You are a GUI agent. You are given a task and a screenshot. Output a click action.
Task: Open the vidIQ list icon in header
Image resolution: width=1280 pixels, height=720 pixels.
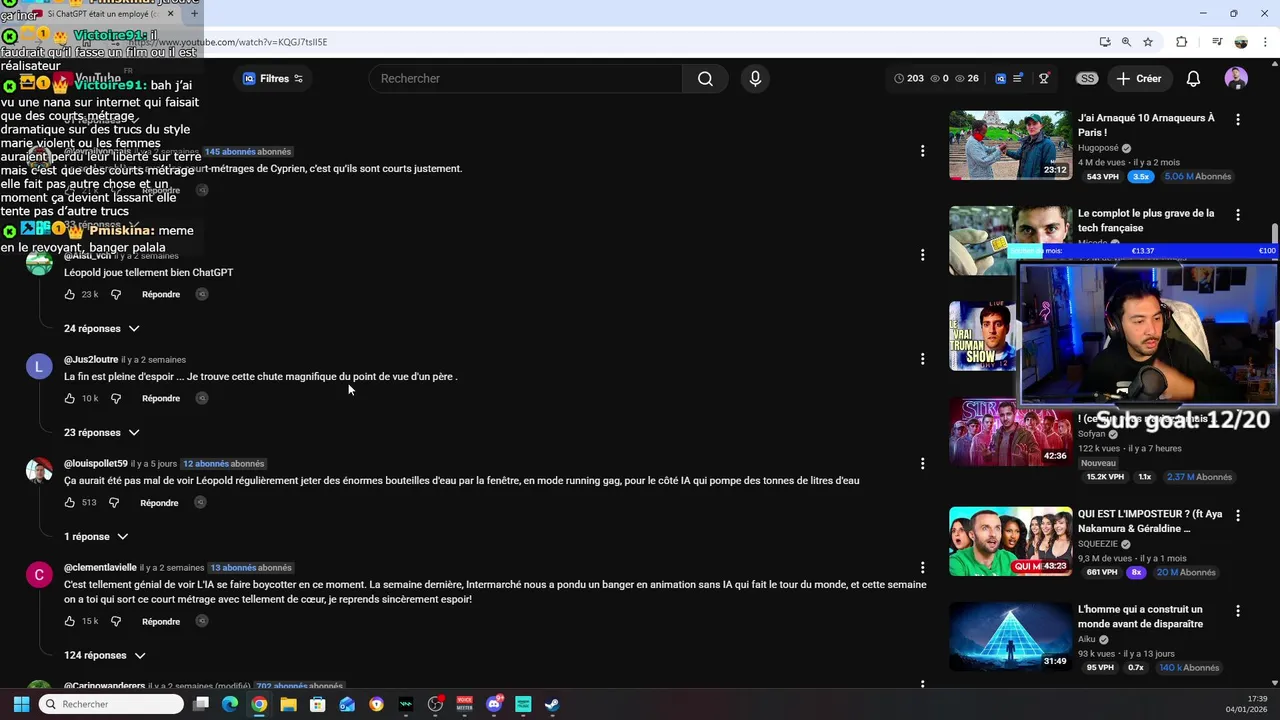pos(1018,79)
